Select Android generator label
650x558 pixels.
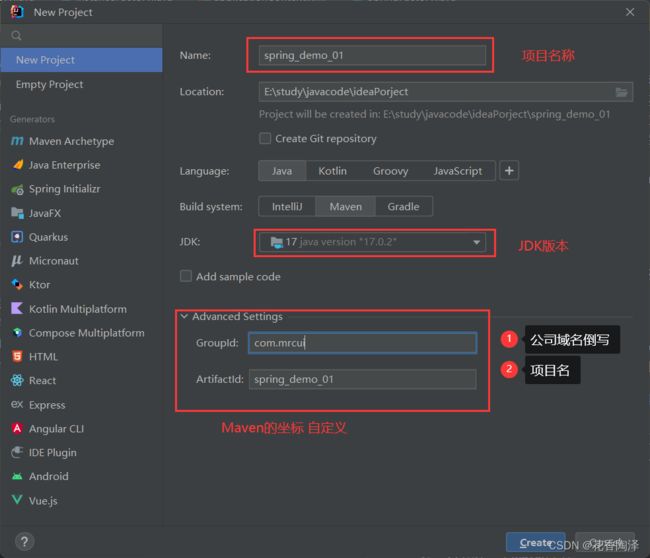pos(49,476)
